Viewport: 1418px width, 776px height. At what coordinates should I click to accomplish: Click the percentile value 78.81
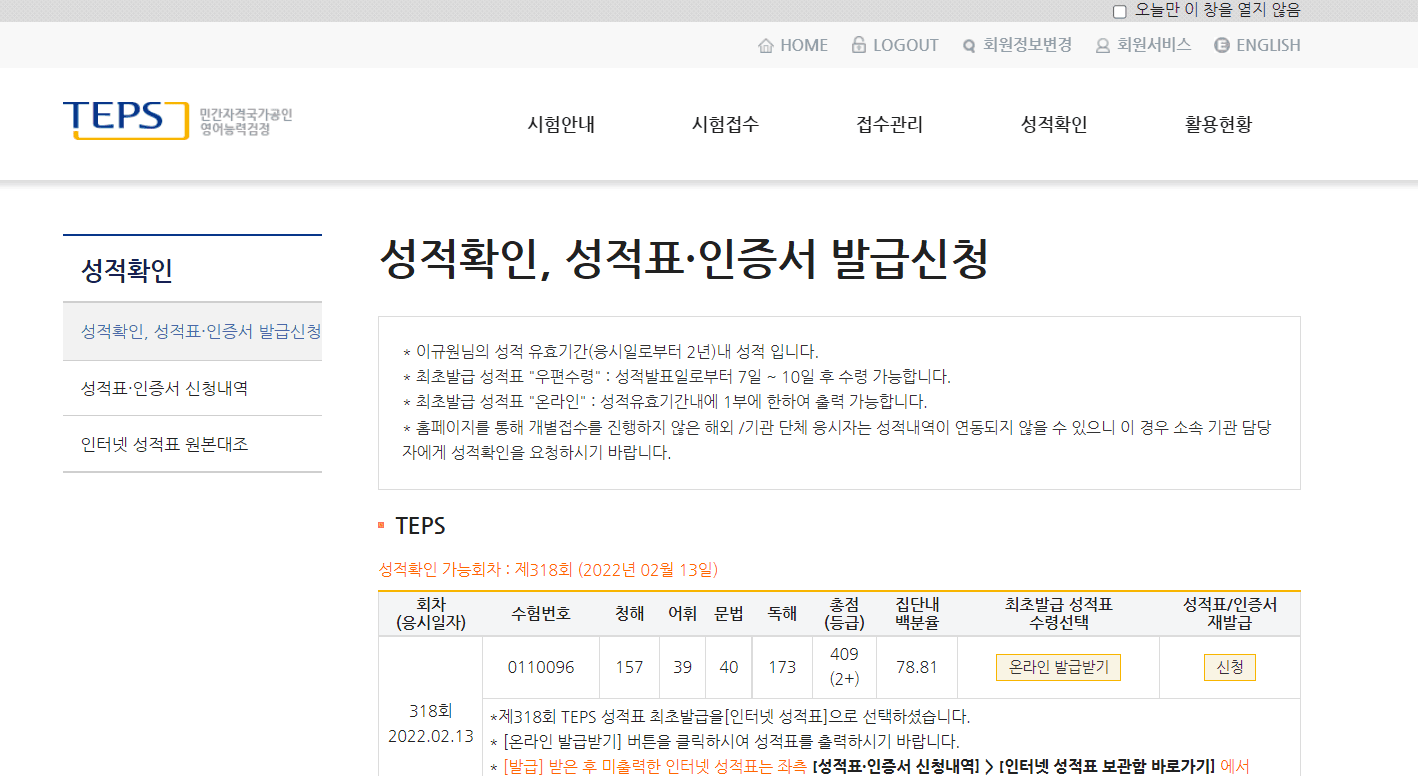[917, 667]
